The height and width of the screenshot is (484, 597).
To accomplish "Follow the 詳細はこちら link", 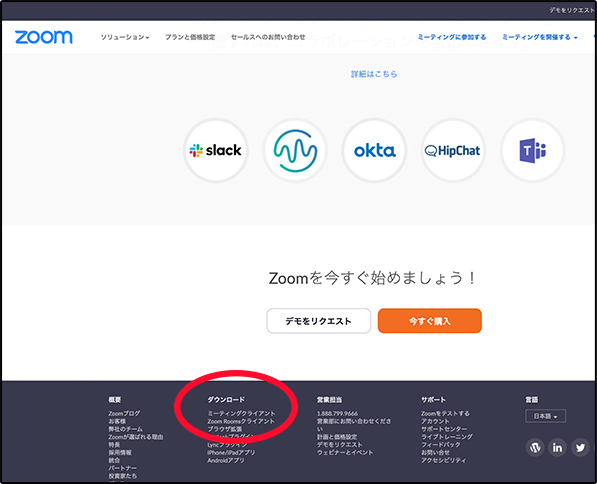I will coord(374,74).
